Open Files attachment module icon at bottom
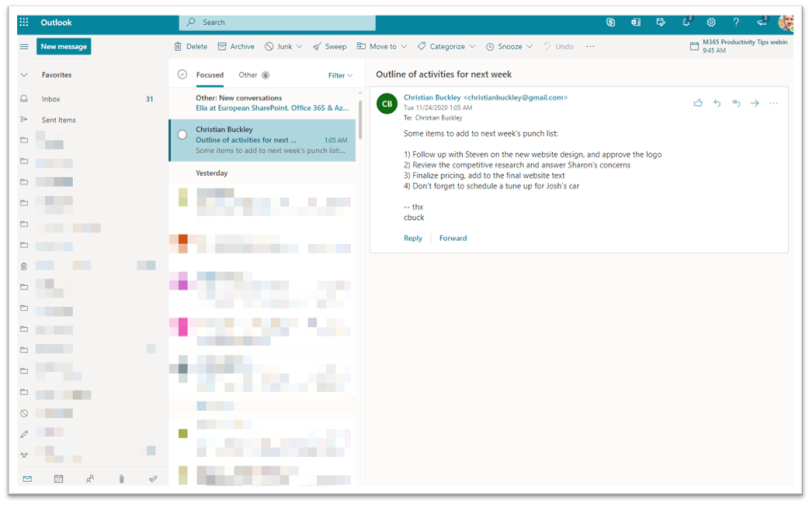 [122, 479]
